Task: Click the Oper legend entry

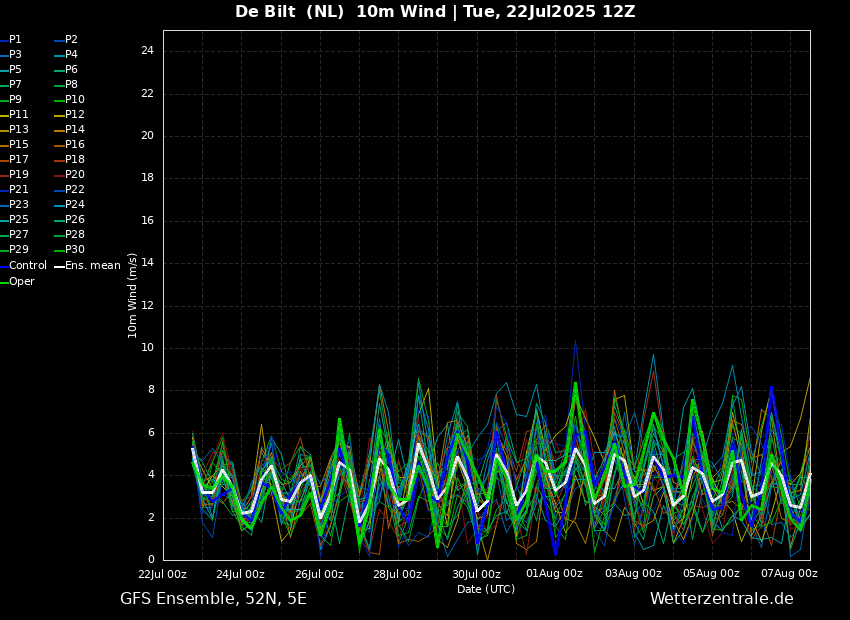Action: 18,281
